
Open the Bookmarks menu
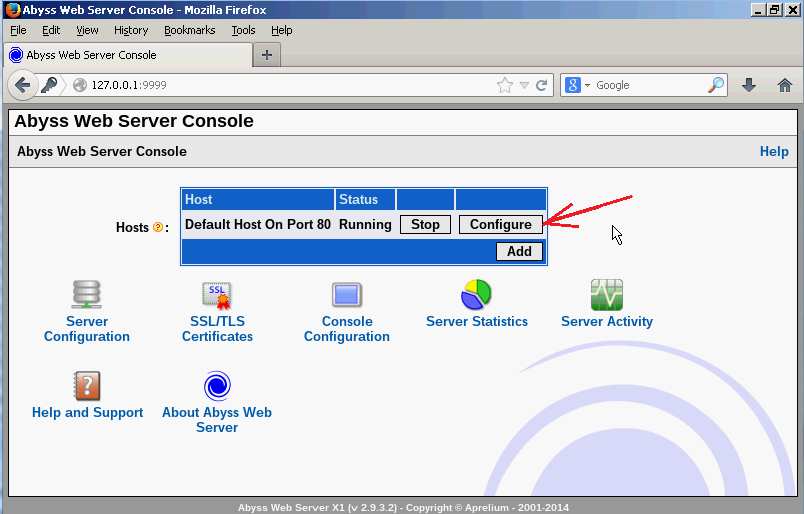[190, 30]
